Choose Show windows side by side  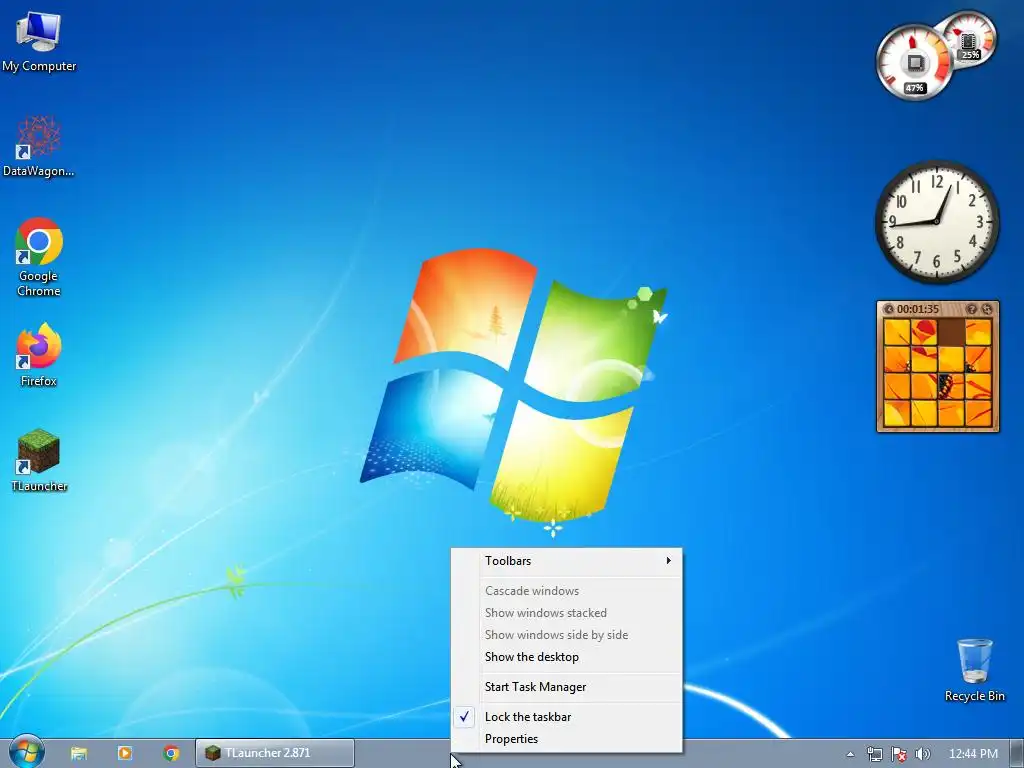567,635
